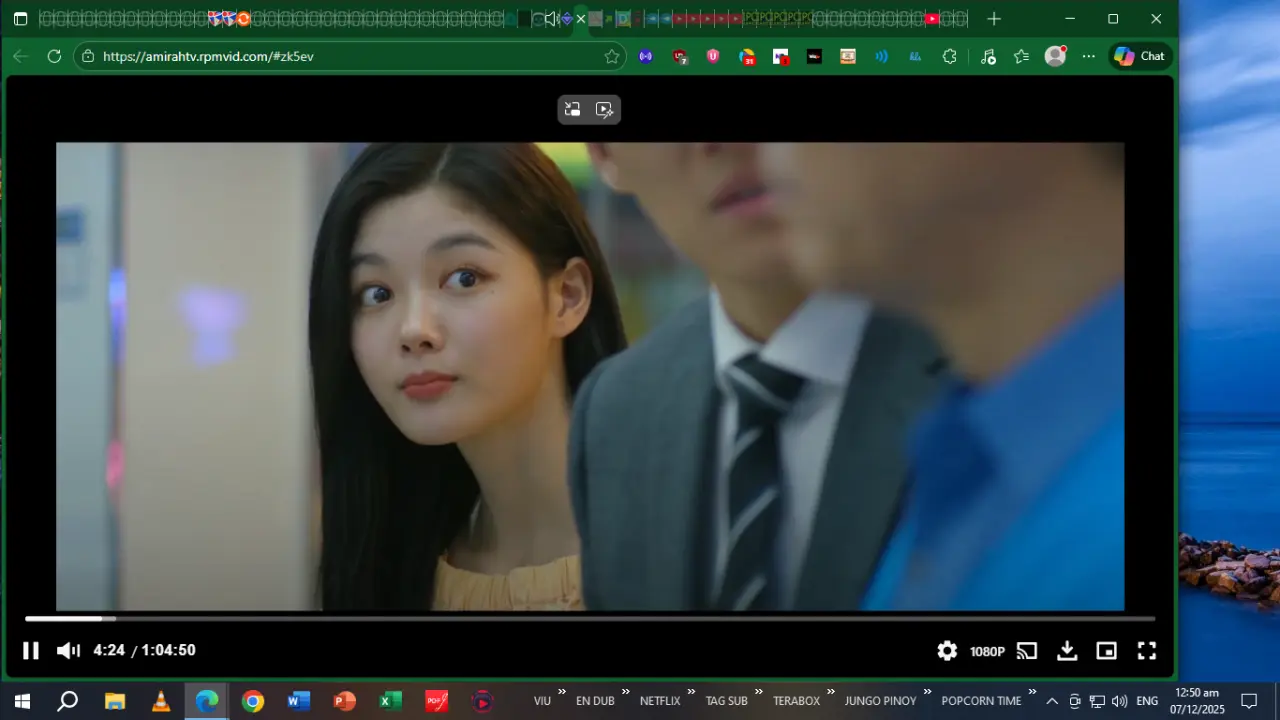The width and height of the screenshot is (1280, 720).
Task: Open the purple broadcast extension icon
Action: [646, 56]
